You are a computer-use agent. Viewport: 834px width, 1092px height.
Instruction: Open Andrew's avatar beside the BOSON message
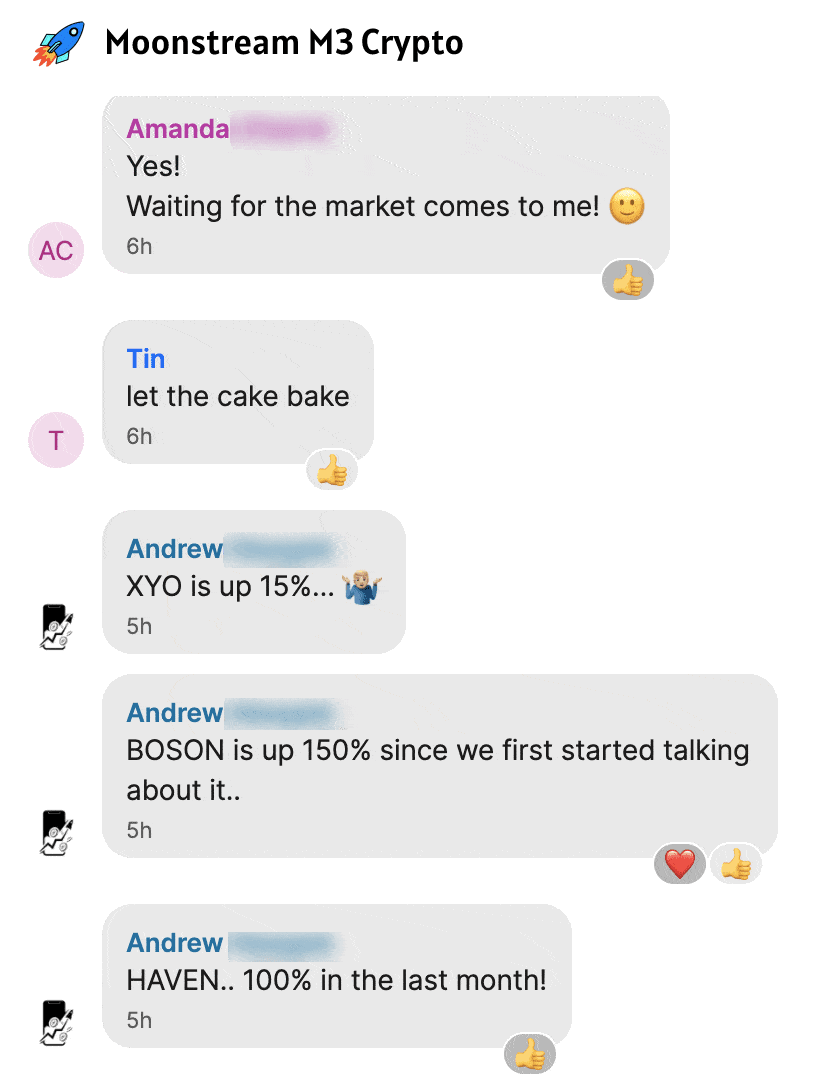pyautogui.click(x=56, y=832)
